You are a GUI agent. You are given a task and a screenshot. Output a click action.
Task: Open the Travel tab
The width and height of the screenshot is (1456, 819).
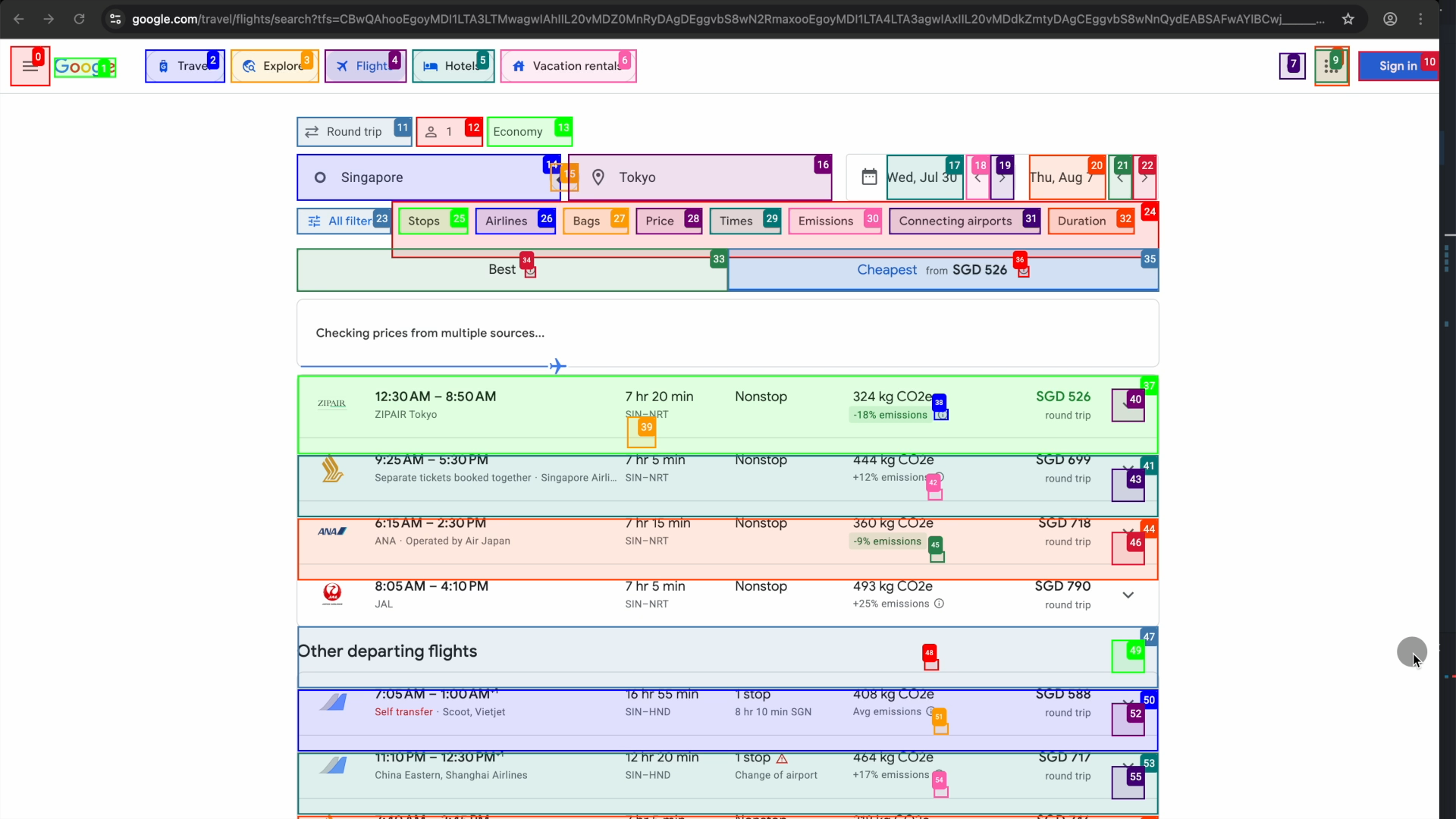[185, 66]
